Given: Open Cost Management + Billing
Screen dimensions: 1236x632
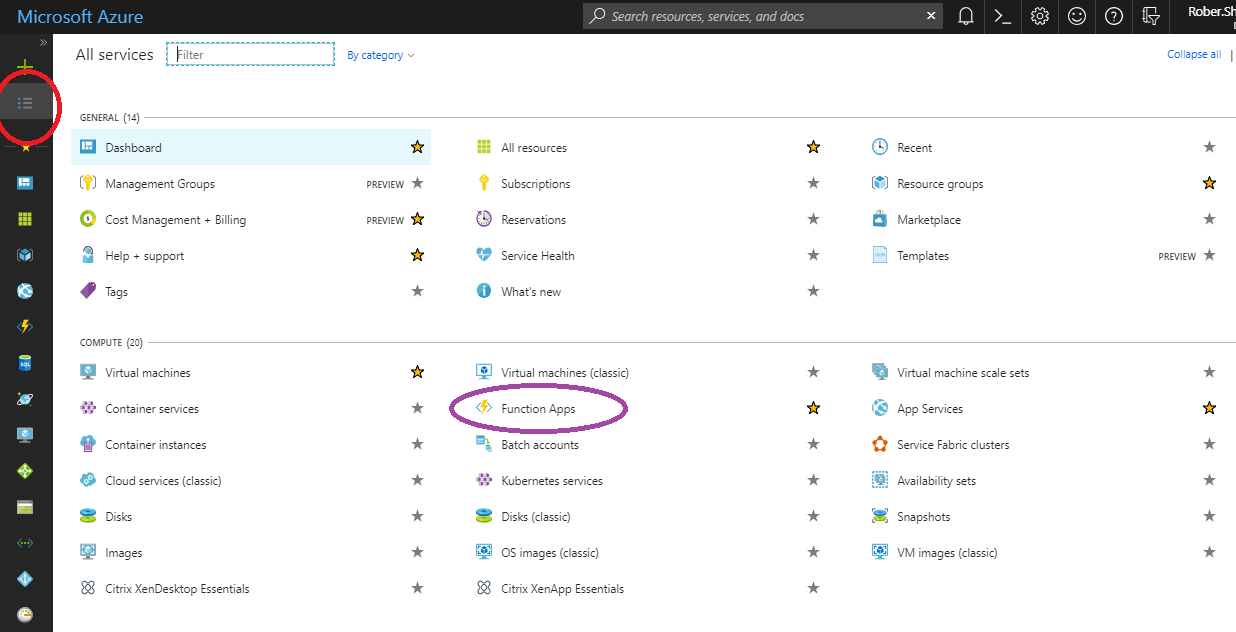Looking at the screenshot, I should 175,220.
